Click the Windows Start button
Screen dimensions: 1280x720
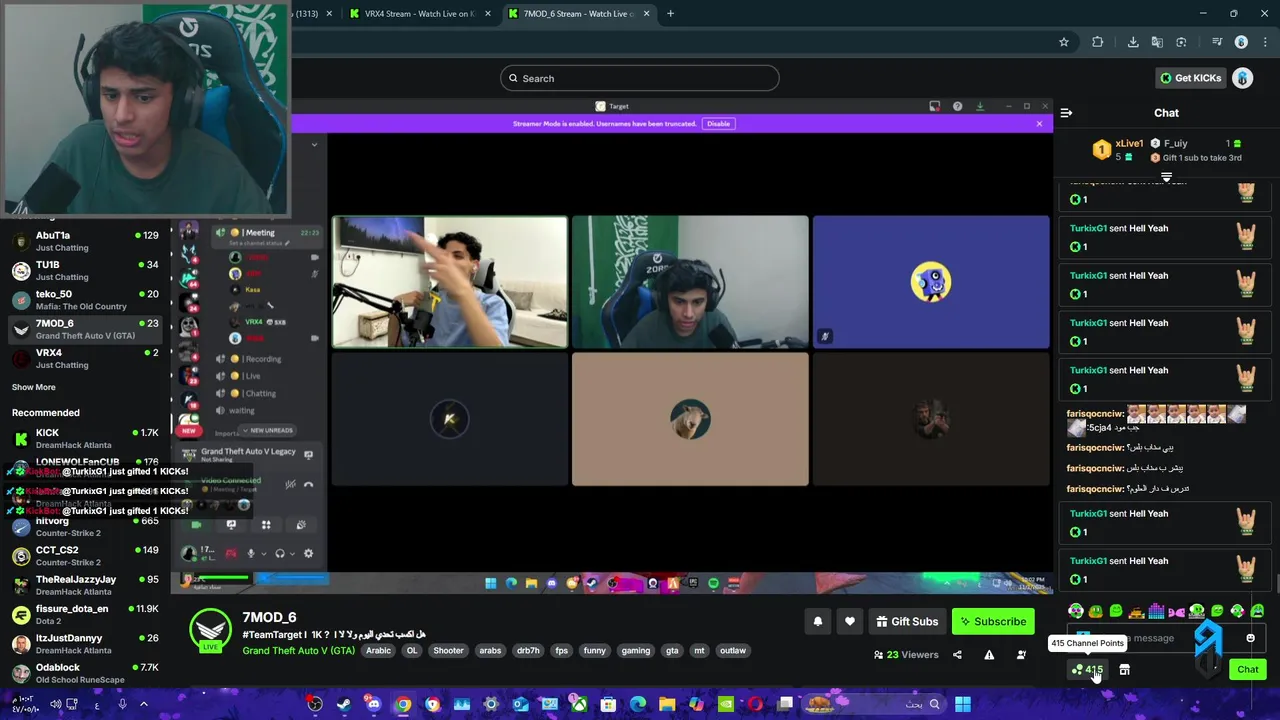(962, 704)
